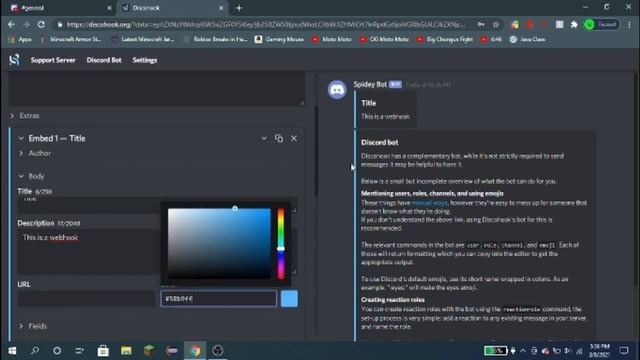Click the Discohook logo icon
The width and height of the screenshot is (640, 360).
pyautogui.click(x=14, y=60)
